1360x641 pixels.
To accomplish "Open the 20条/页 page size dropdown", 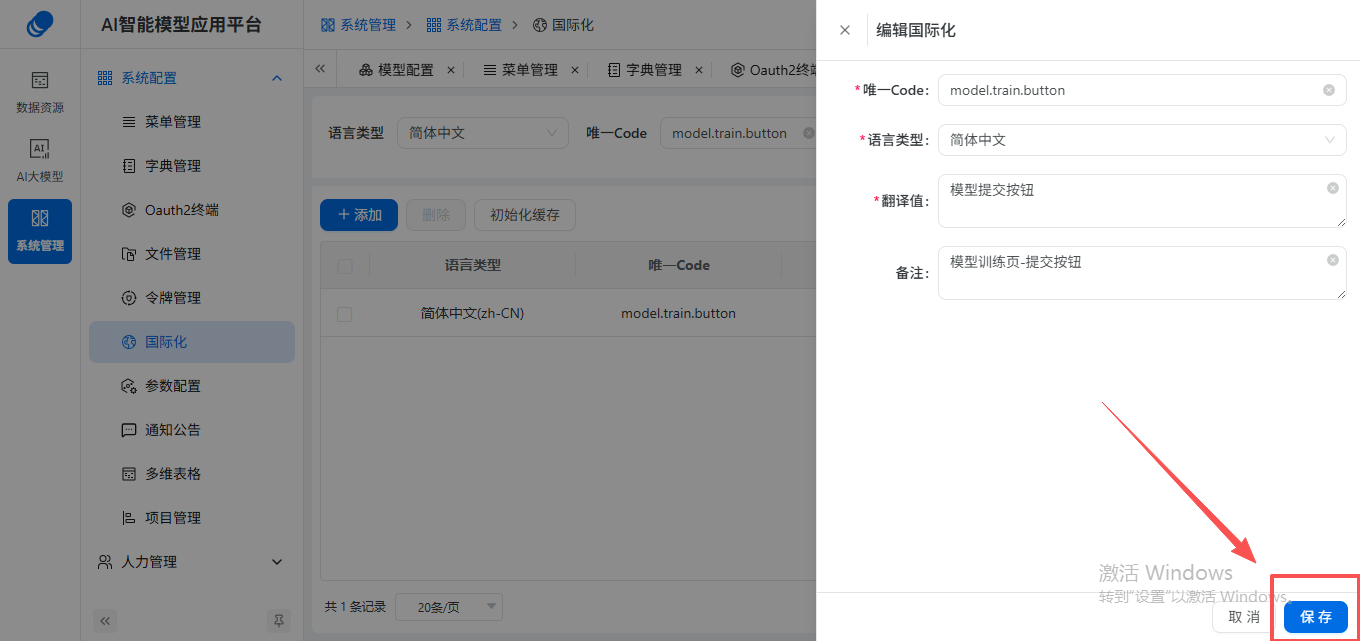I will [449, 607].
